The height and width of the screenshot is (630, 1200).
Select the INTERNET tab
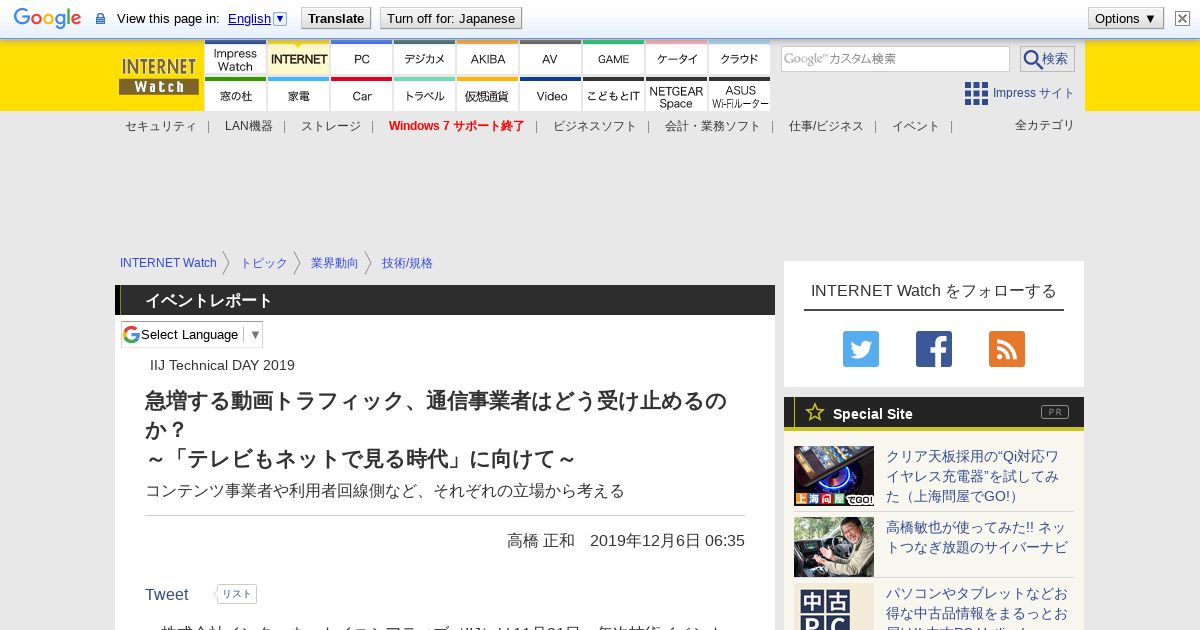tap(298, 59)
